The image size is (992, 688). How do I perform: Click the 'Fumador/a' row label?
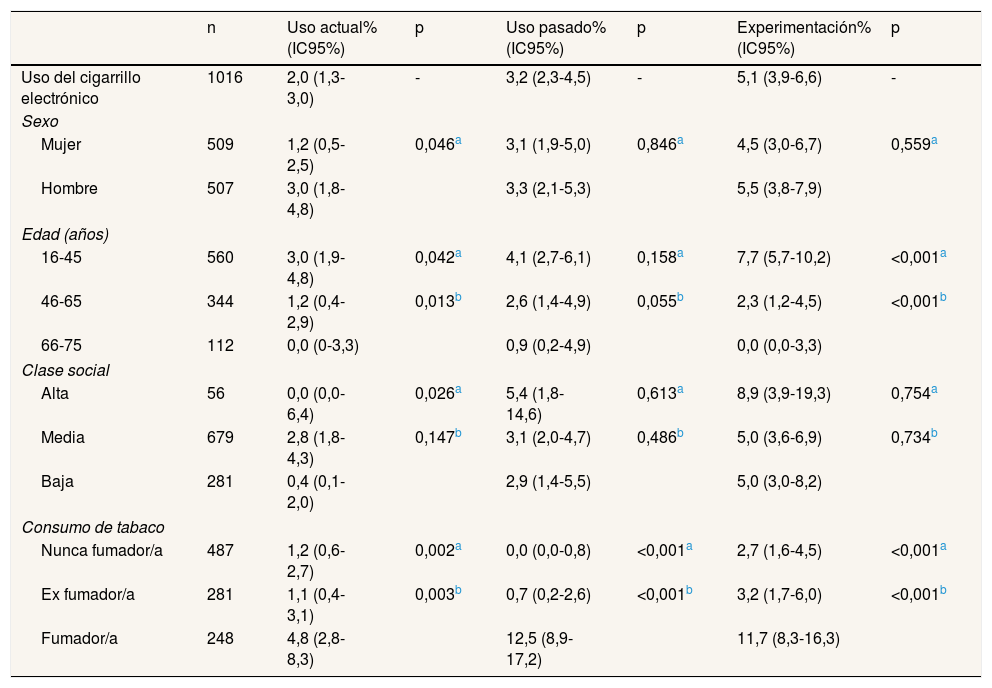[x=74, y=639]
